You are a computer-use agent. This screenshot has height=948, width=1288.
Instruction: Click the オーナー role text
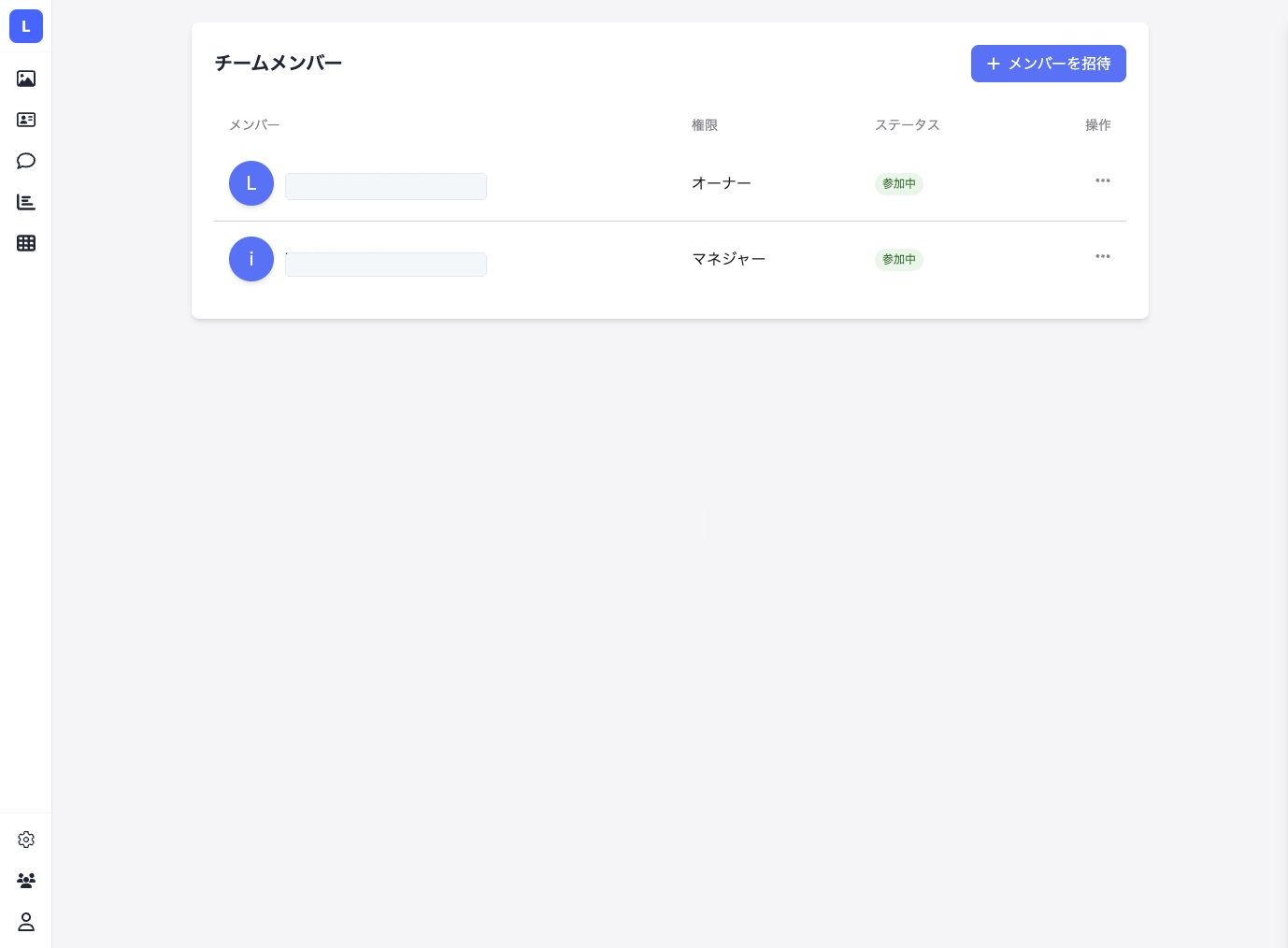722,183
